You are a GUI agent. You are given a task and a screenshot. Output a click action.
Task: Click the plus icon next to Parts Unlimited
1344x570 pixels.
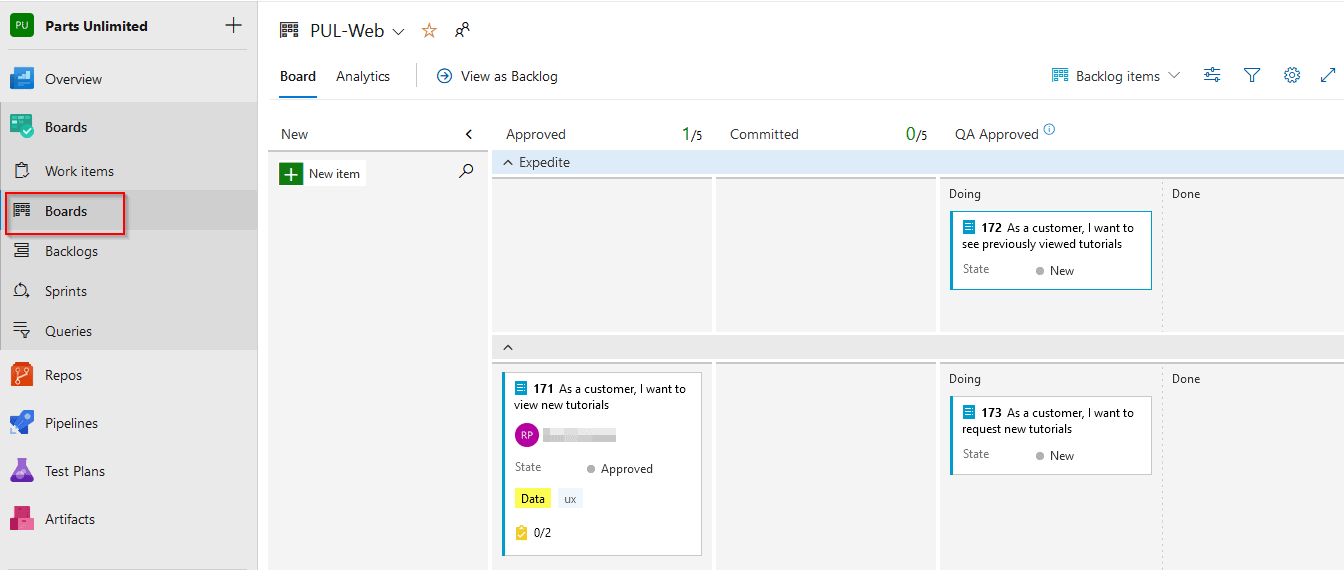tap(233, 26)
